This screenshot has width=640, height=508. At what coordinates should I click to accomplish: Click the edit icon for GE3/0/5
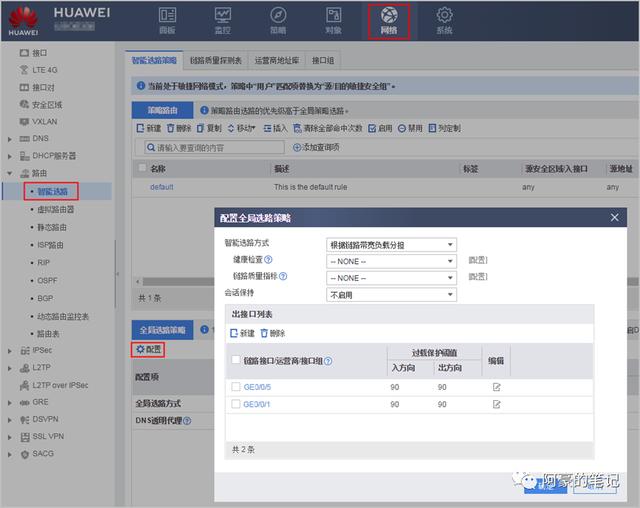coord(496,387)
